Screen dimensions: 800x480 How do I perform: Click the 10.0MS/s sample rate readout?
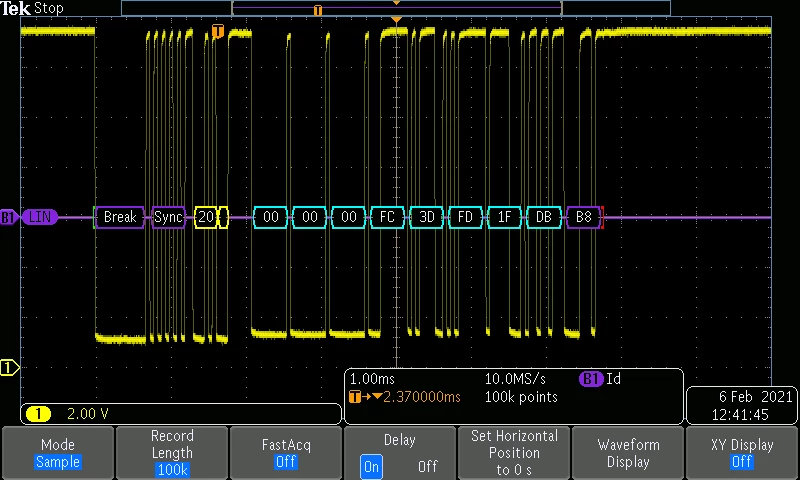click(x=515, y=379)
